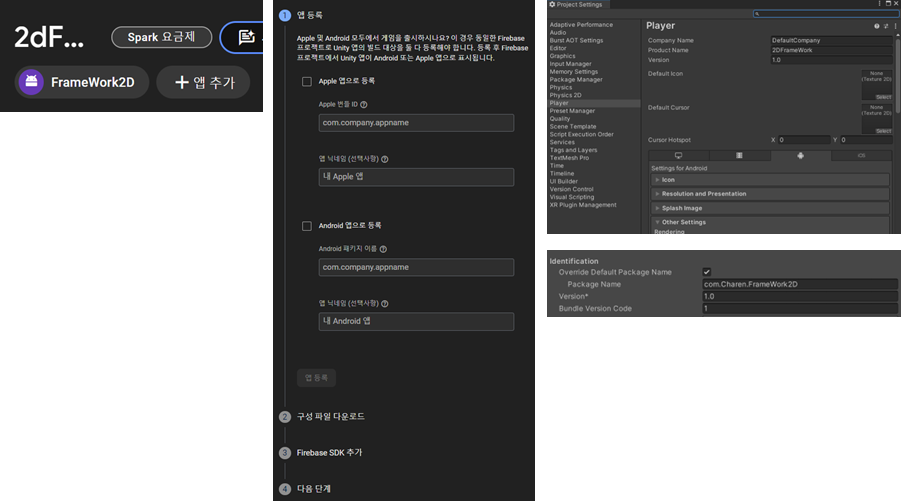Click the Bundle Version Code field
901x501 pixels.
click(x=800, y=309)
